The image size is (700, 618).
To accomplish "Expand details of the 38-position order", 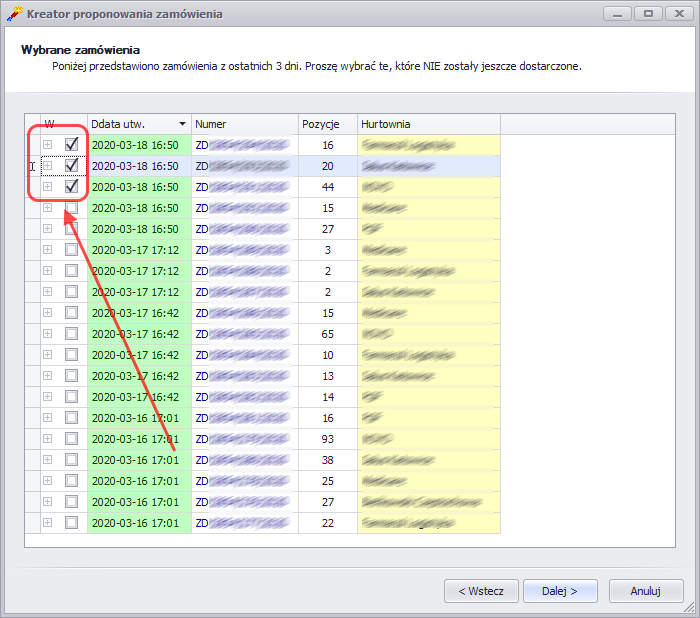I will tap(47, 459).
